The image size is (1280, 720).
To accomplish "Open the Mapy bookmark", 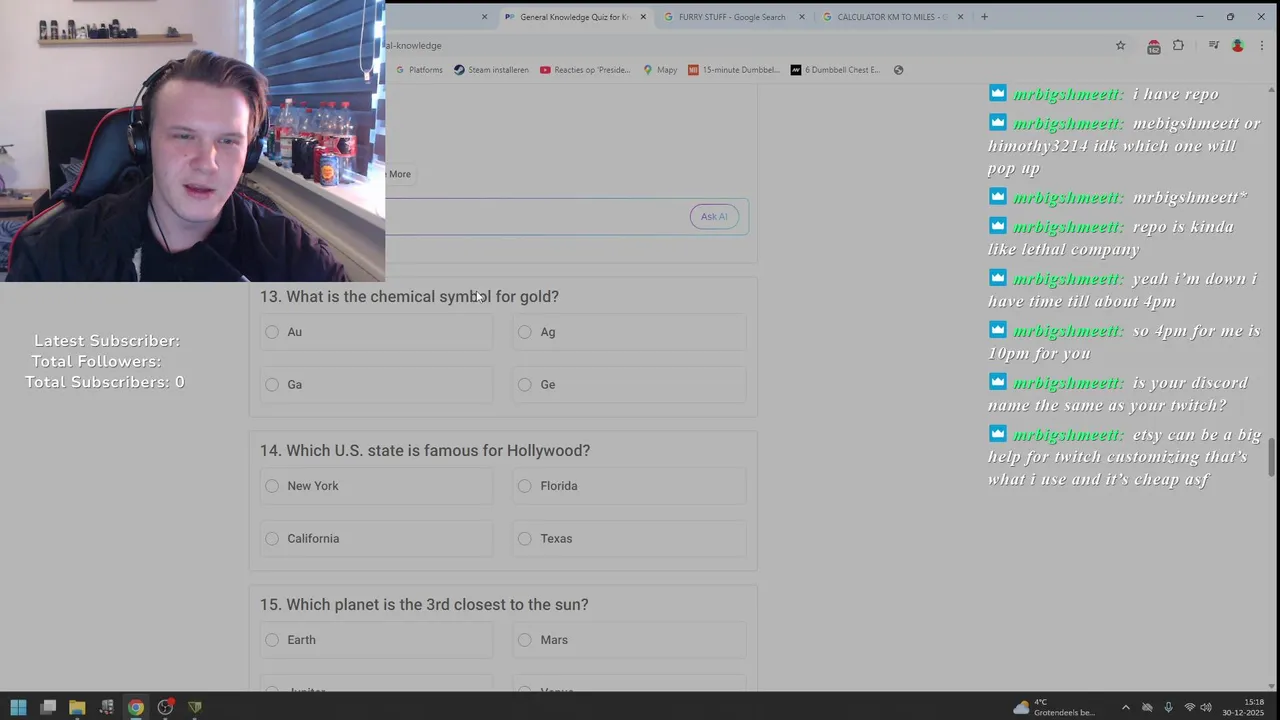I will coord(660,70).
